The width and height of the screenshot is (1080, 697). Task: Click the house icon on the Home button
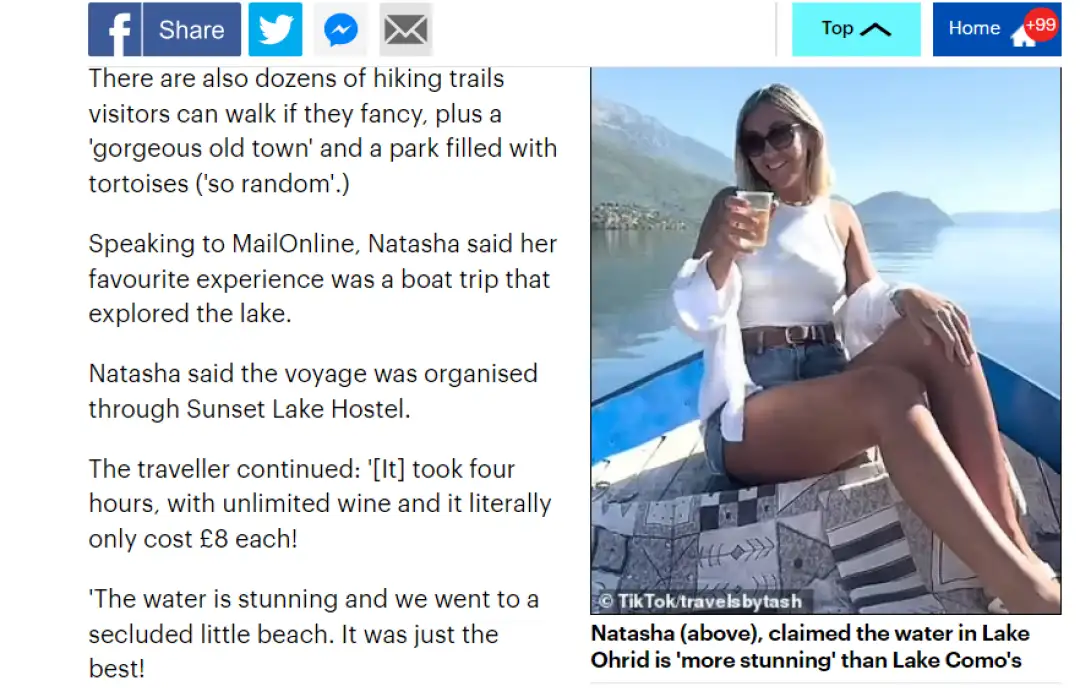pos(1022,36)
